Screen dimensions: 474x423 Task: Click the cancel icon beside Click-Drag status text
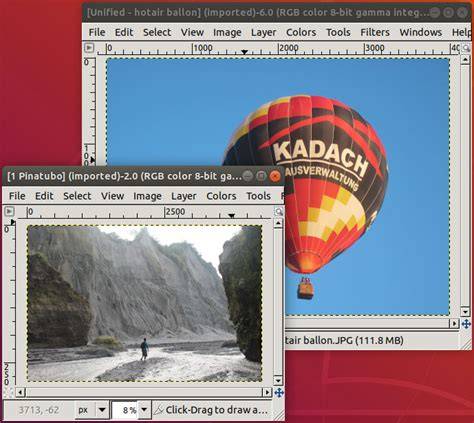(159, 410)
